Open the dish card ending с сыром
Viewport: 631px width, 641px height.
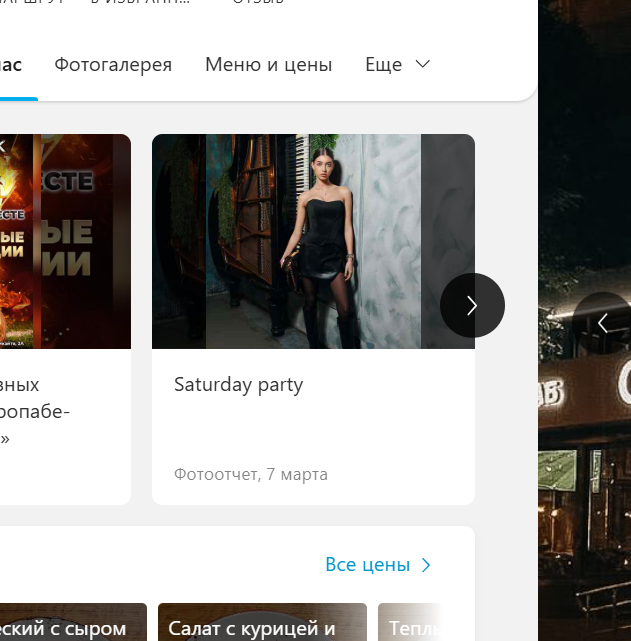(x=73, y=622)
